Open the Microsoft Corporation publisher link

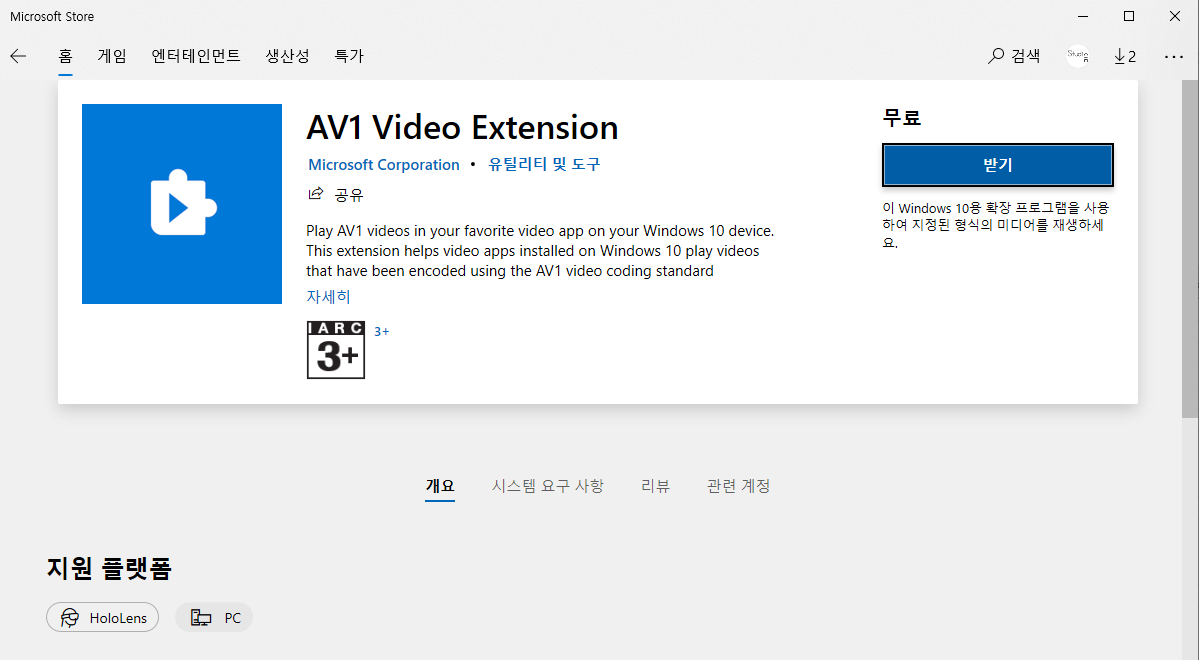pyautogui.click(x=384, y=164)
